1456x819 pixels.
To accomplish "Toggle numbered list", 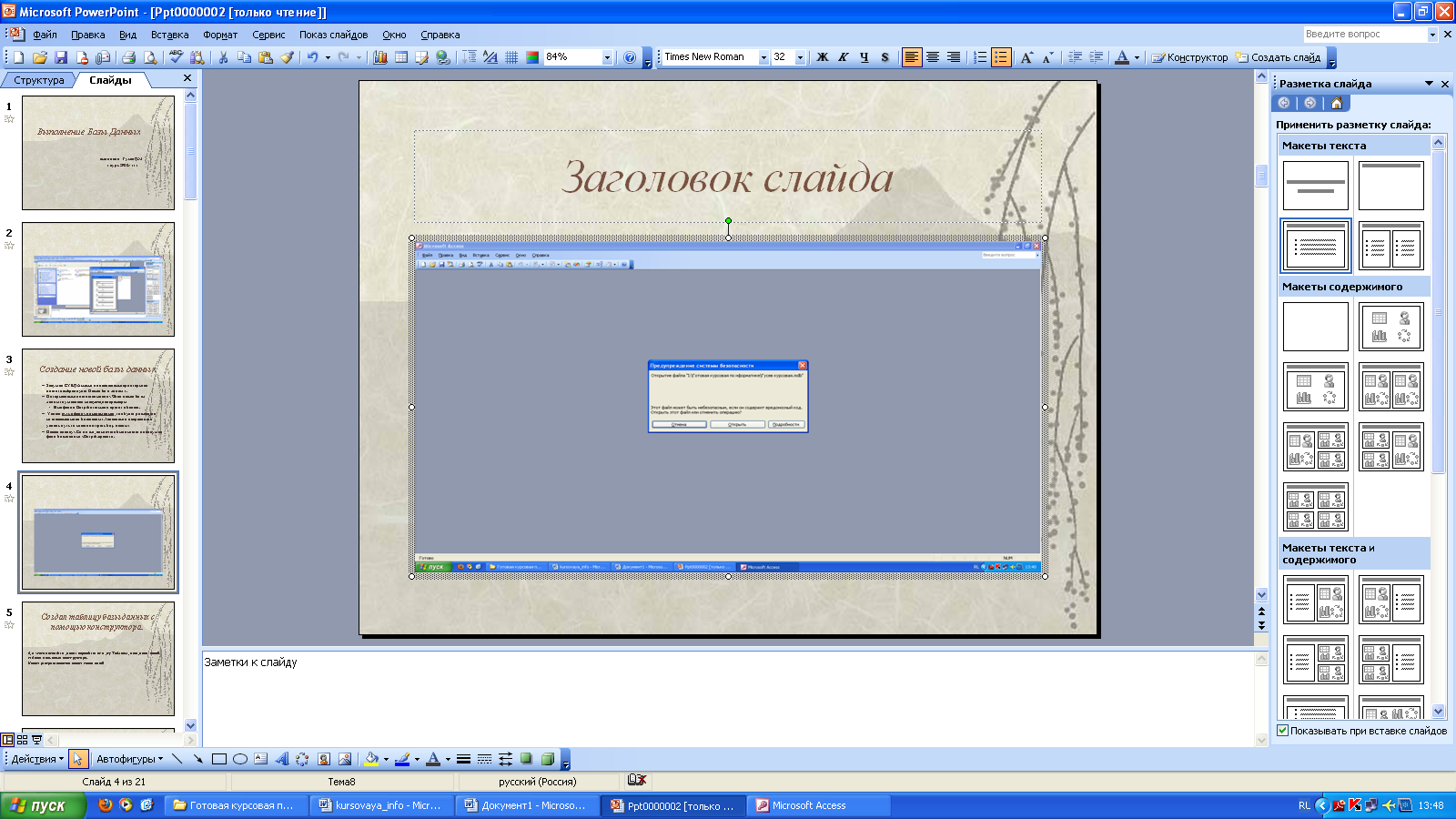I will coord(980,57).
